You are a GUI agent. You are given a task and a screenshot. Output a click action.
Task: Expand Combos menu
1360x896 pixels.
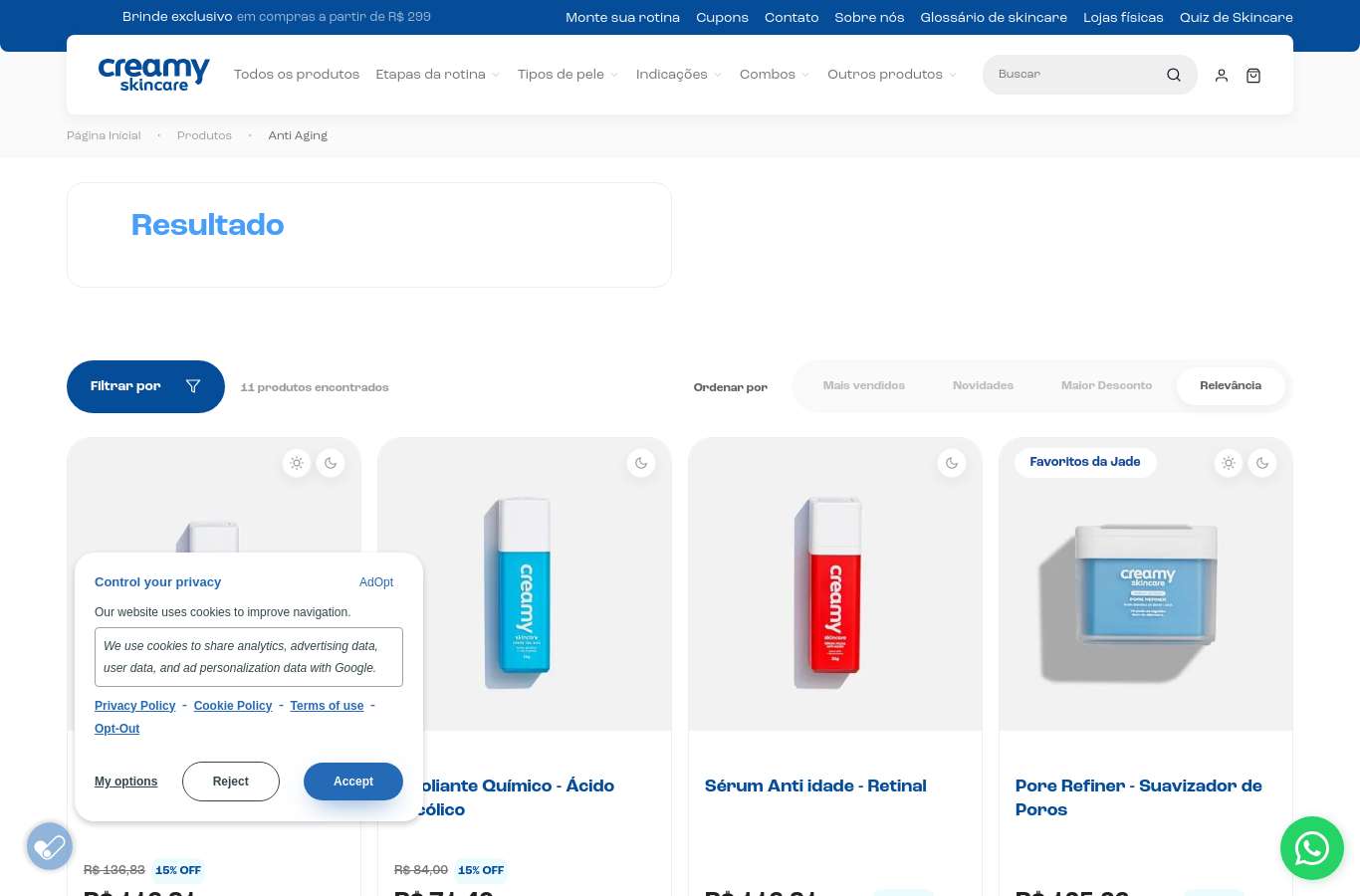click(x=775, y=75)
